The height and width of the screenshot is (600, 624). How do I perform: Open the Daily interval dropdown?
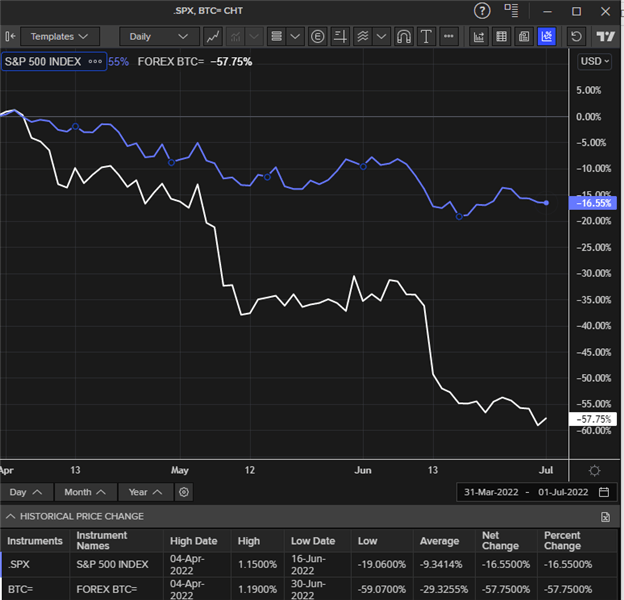pos(159,37)
